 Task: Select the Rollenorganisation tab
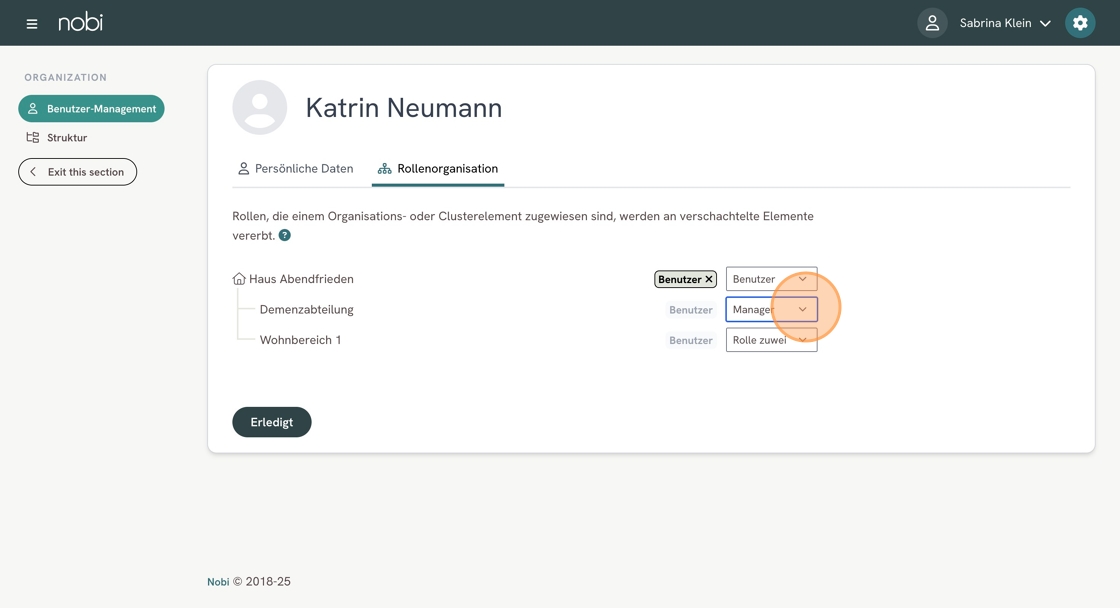[x=437, y=169]
